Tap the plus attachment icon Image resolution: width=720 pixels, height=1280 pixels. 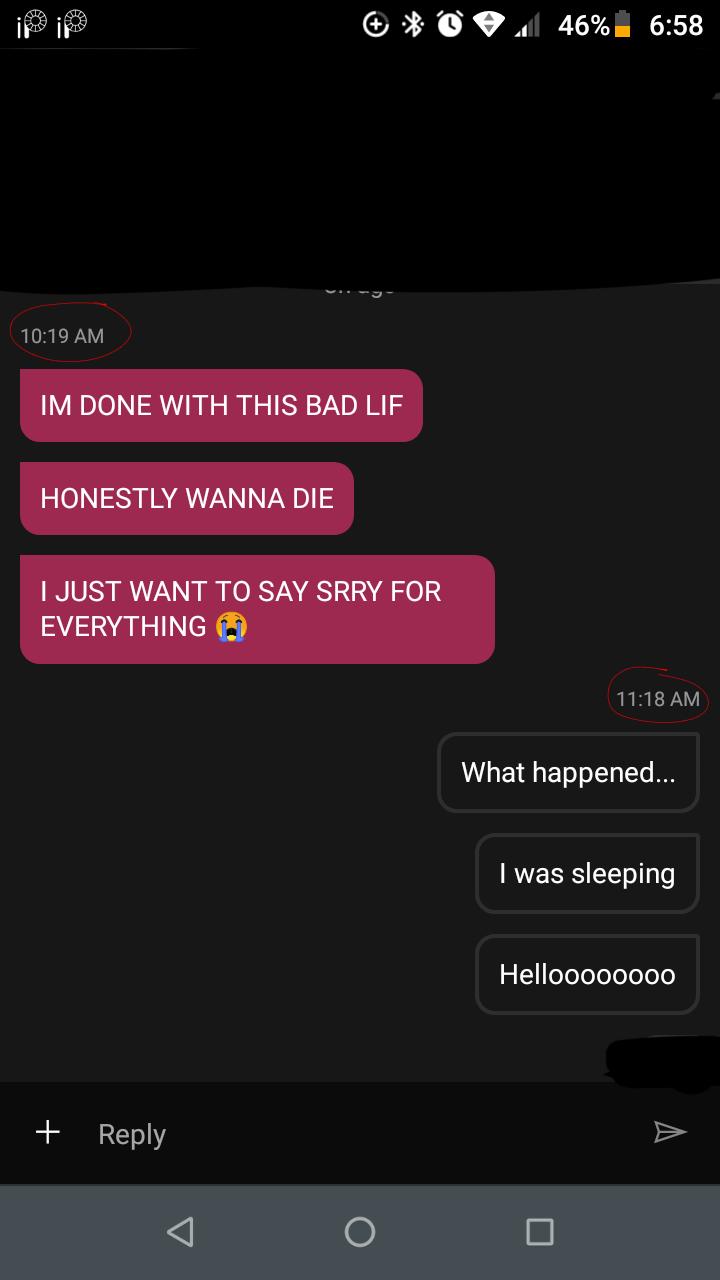pyautogui.click(x=47, y=1131)
